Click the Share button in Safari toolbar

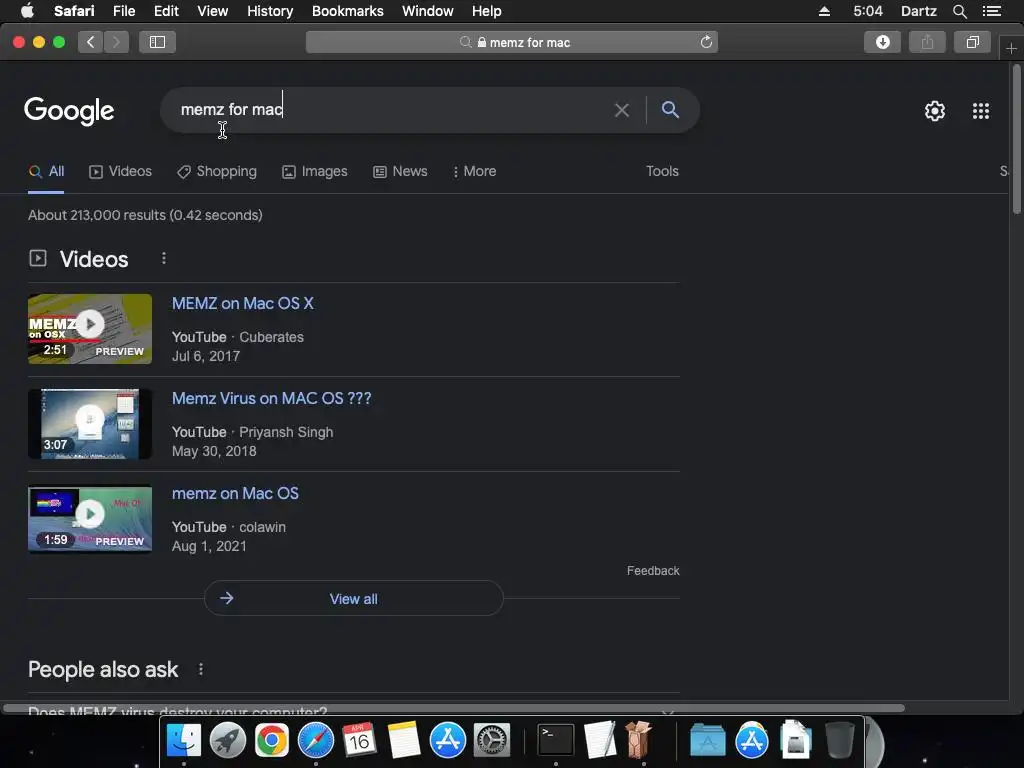coord(927,42)
